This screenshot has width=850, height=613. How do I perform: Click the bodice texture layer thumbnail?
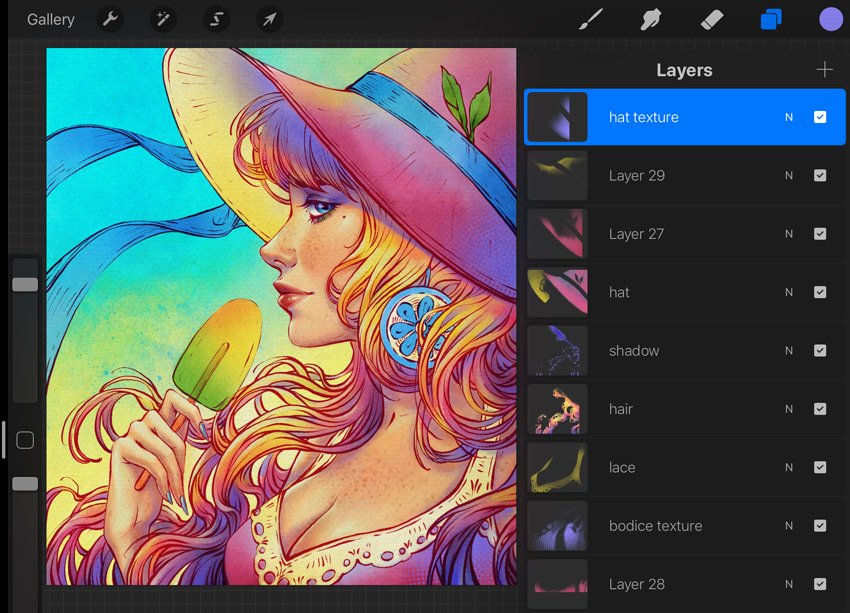(557, 526)
